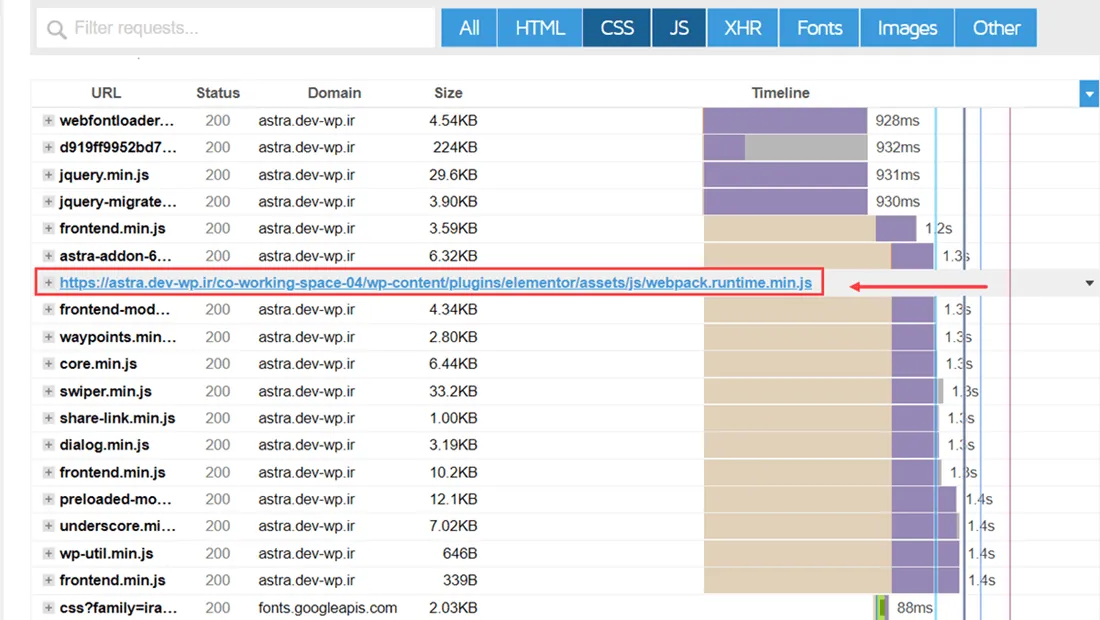Expand the frontend.min.js 10.2KB row
Viewport: 1100px width, 620px height.
pos(48,472)
